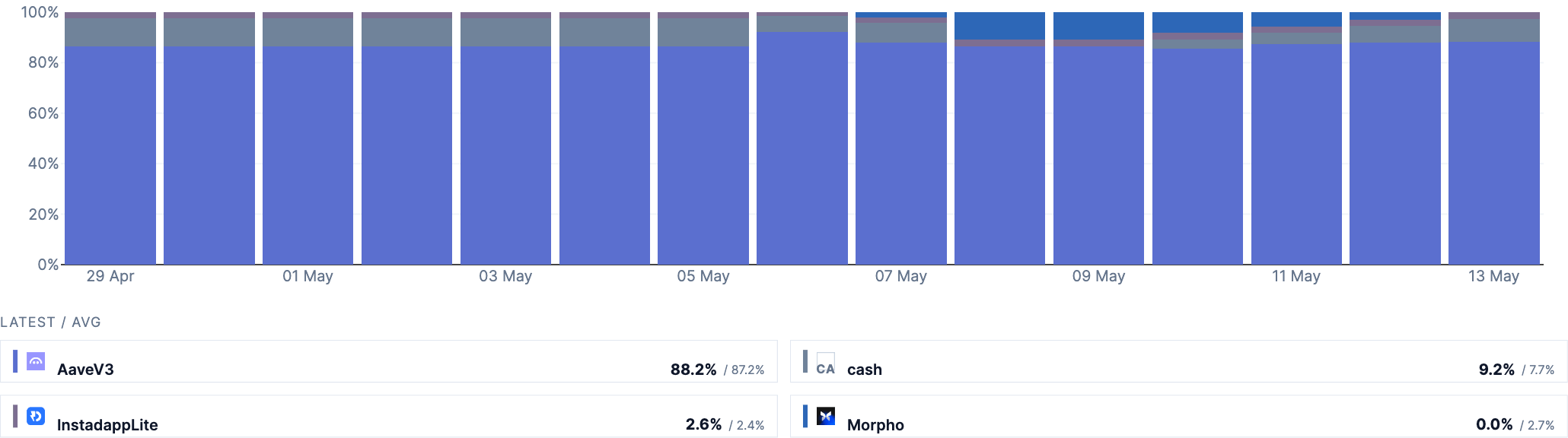The height and width of the screenshot is (438, 1568).
Task: Click cash 9.2% latest value
Action: pyautogui.click(x=1496, y=370)
